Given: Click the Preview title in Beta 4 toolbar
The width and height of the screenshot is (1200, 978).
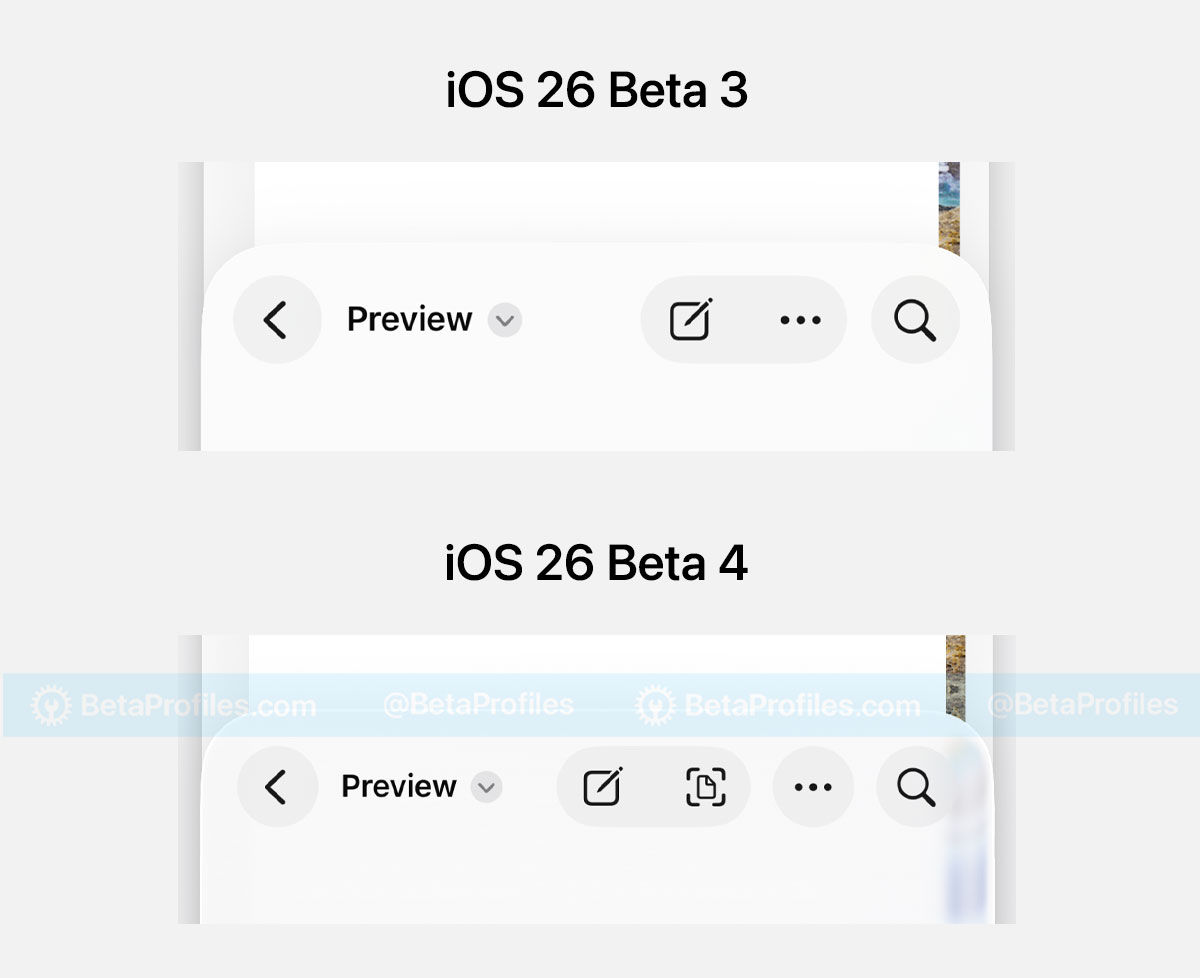Looking at the screenshot, I should tap(399, 787).
